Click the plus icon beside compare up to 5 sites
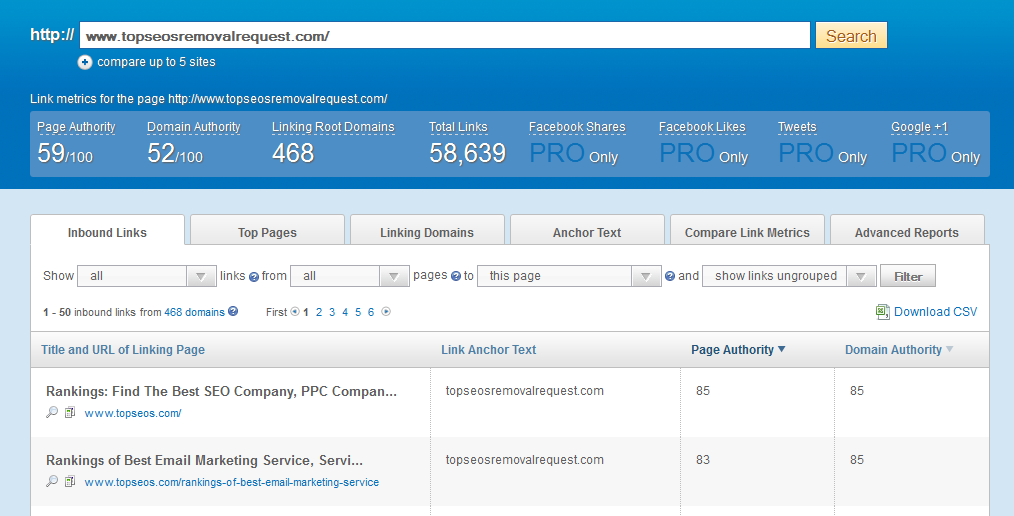Image resolution: width=1014 pixels, height=516 pixels. coord(85,62)
